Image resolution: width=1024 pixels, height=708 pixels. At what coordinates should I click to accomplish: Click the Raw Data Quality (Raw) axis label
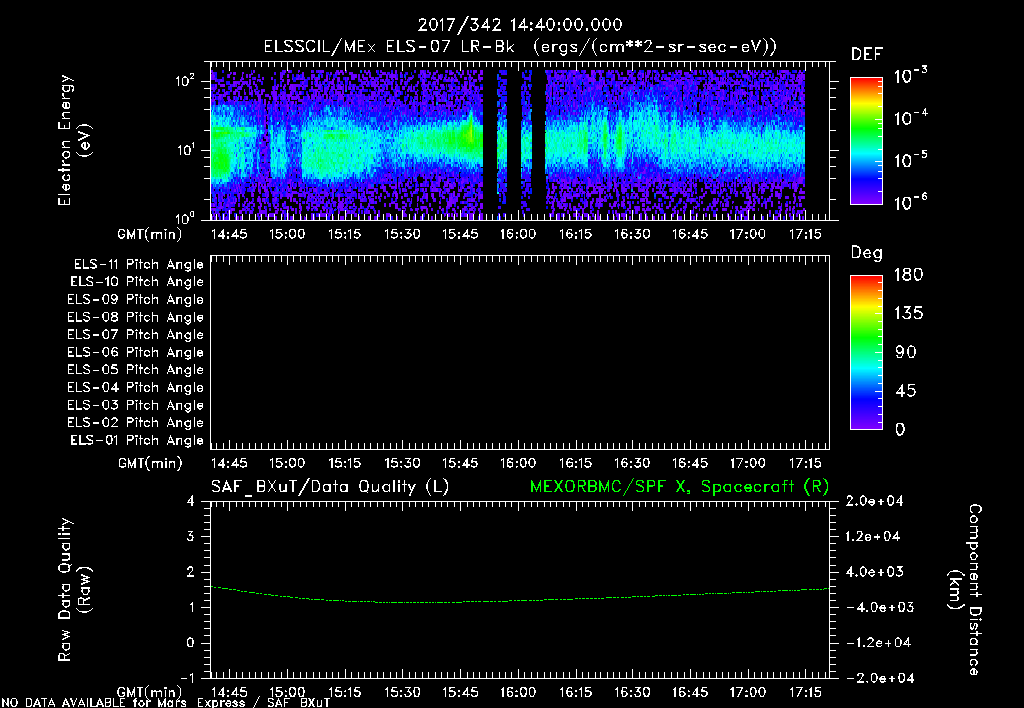coord(74,590)
